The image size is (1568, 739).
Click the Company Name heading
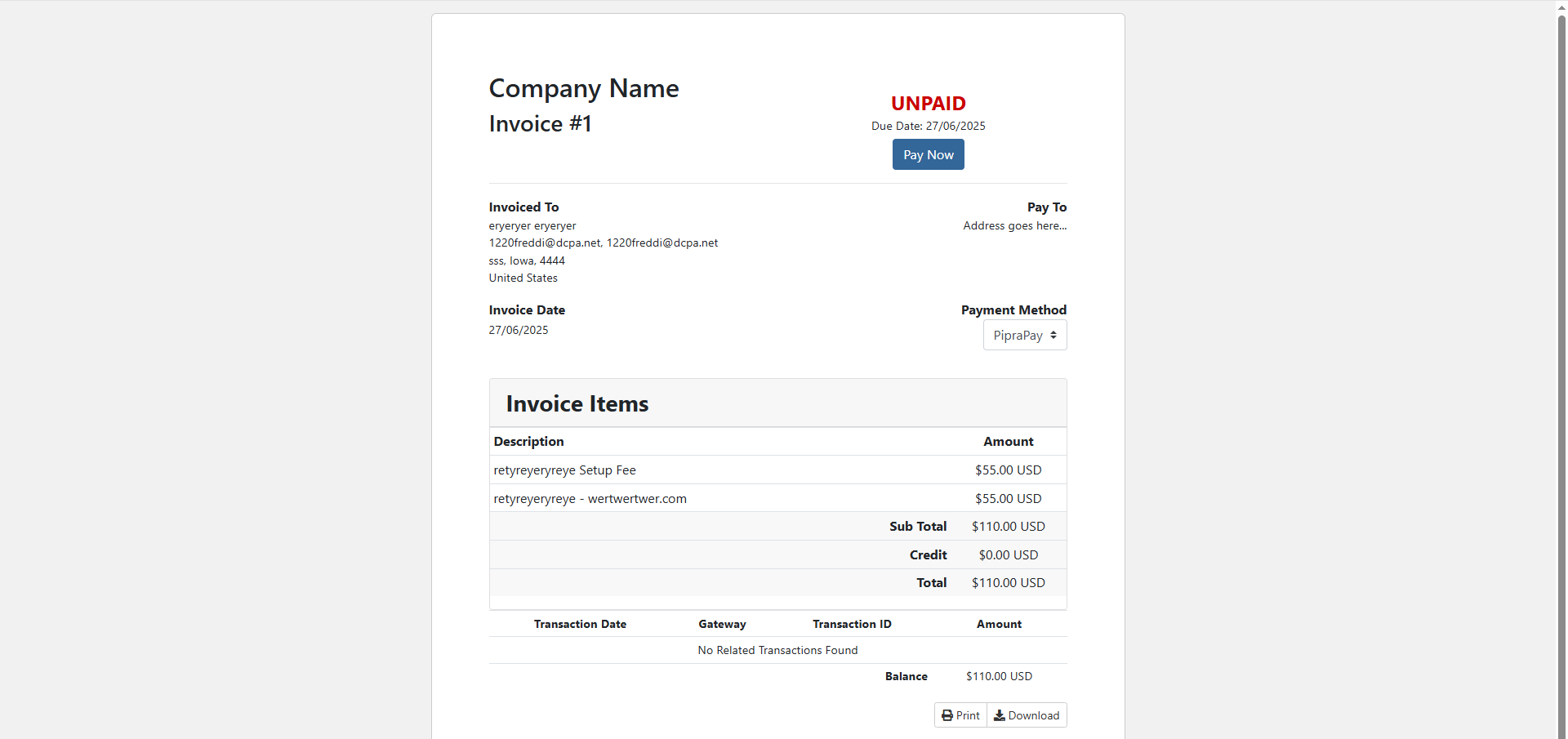[584, 88]
